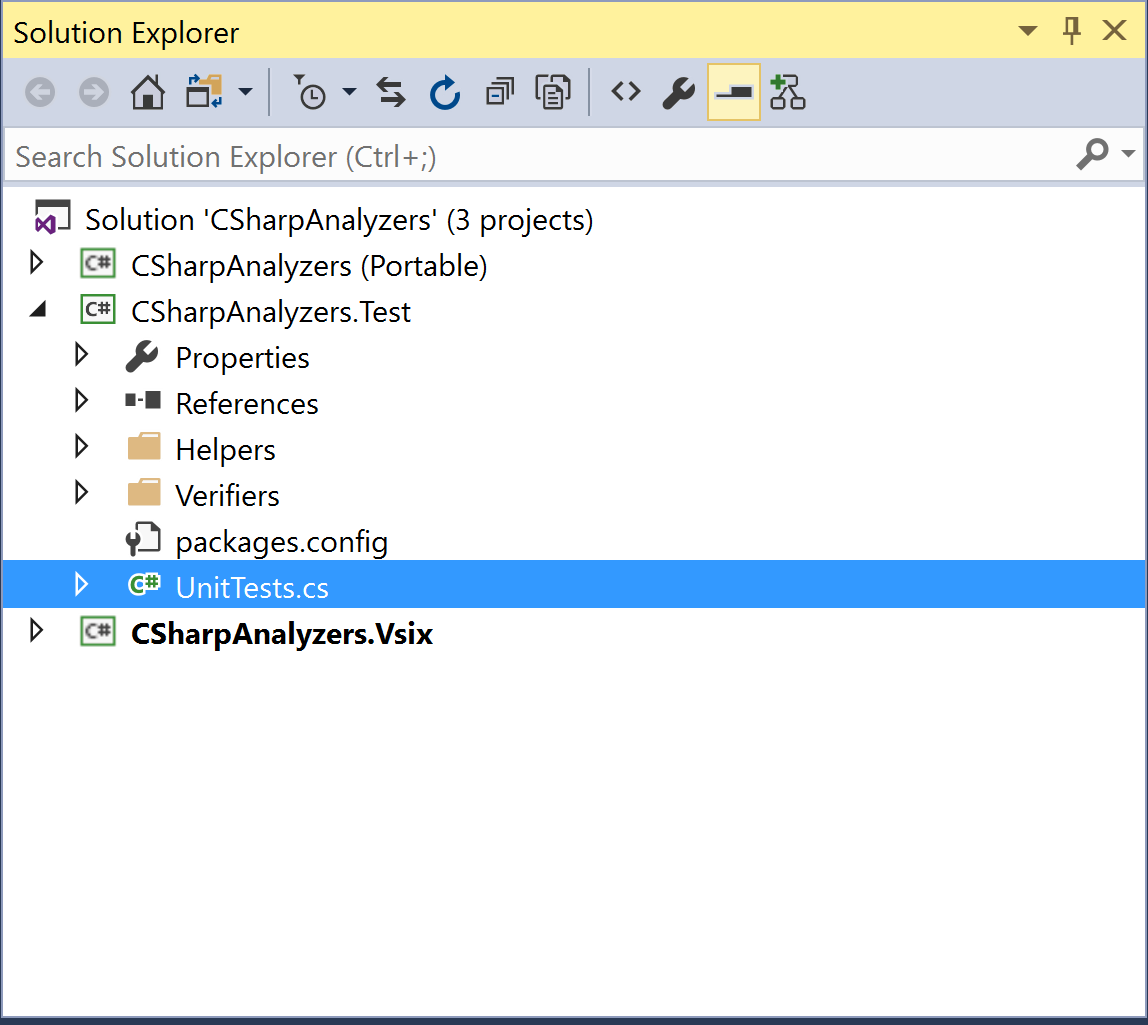This screenshot has width=1148, height=1025.
Task: Open Properties with wrench toolbar icon
Action: click(679, 93)
